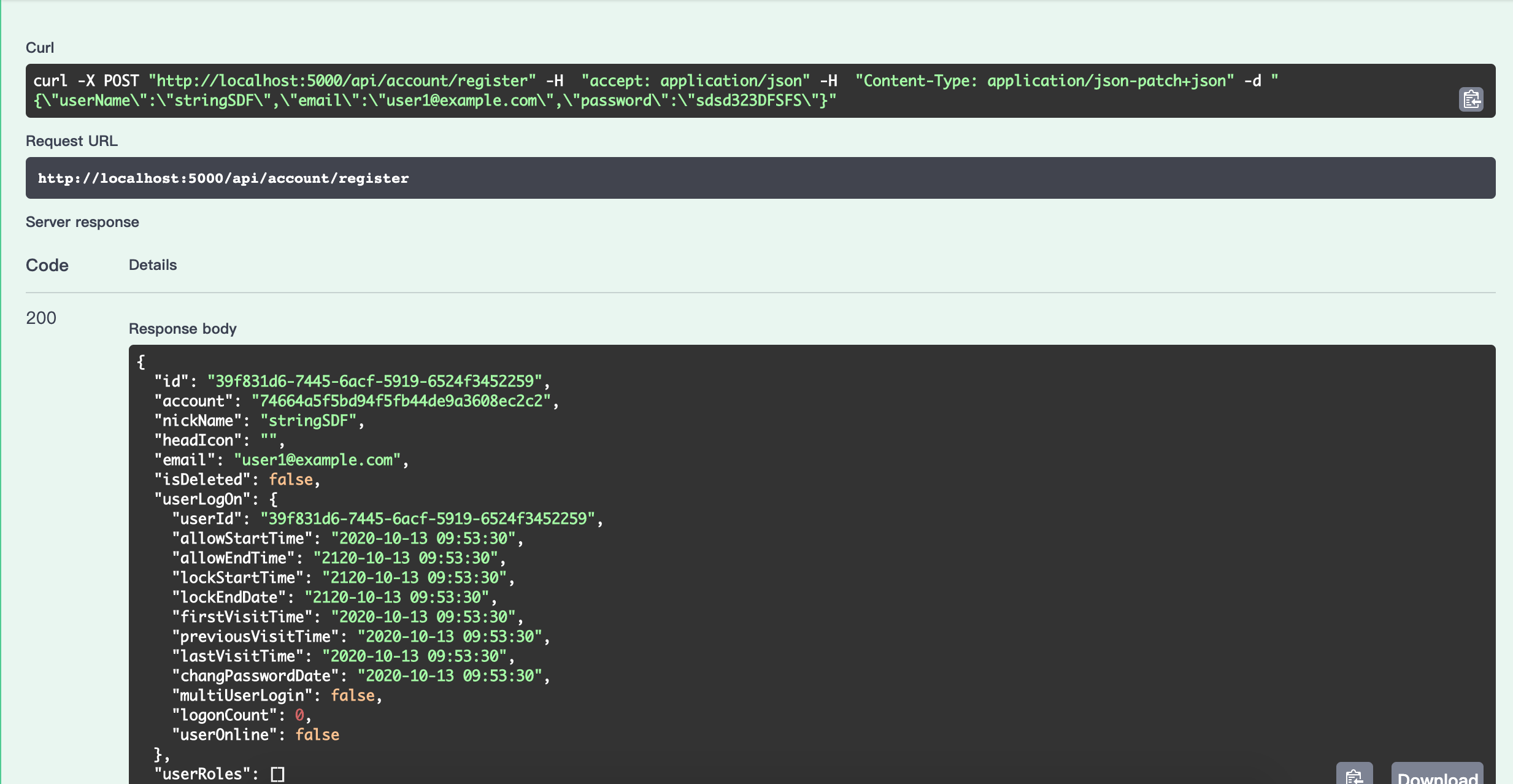
Task: Click the "Request URL" section label
Action: 72,141
